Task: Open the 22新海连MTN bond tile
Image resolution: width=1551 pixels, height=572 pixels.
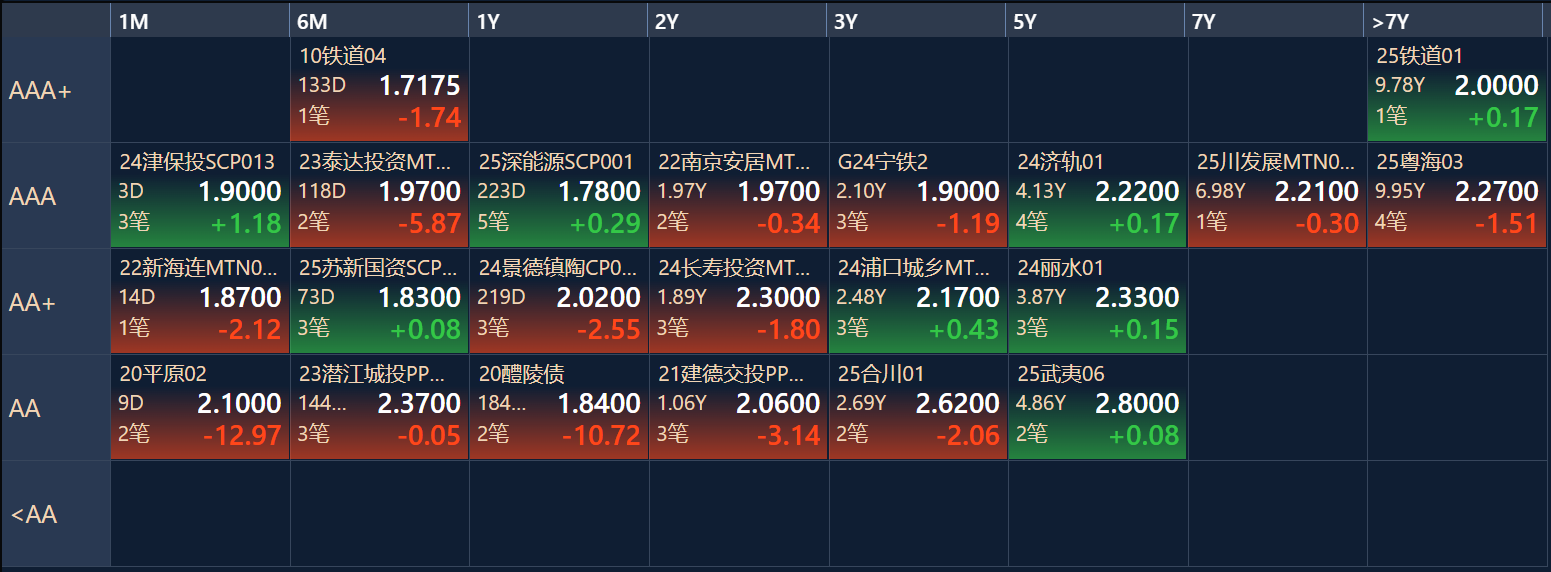Action: [200, 302]
